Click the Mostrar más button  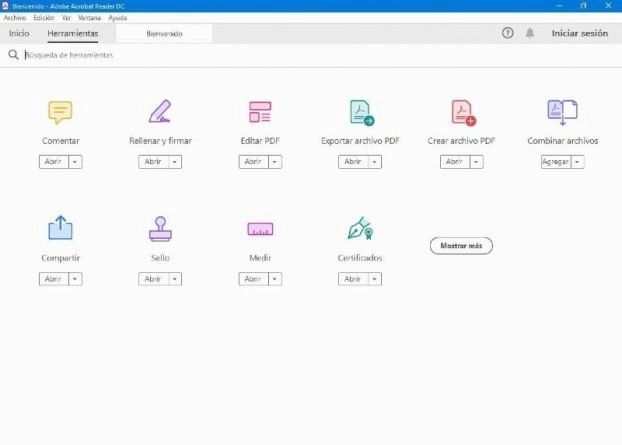tap(461, 246)
